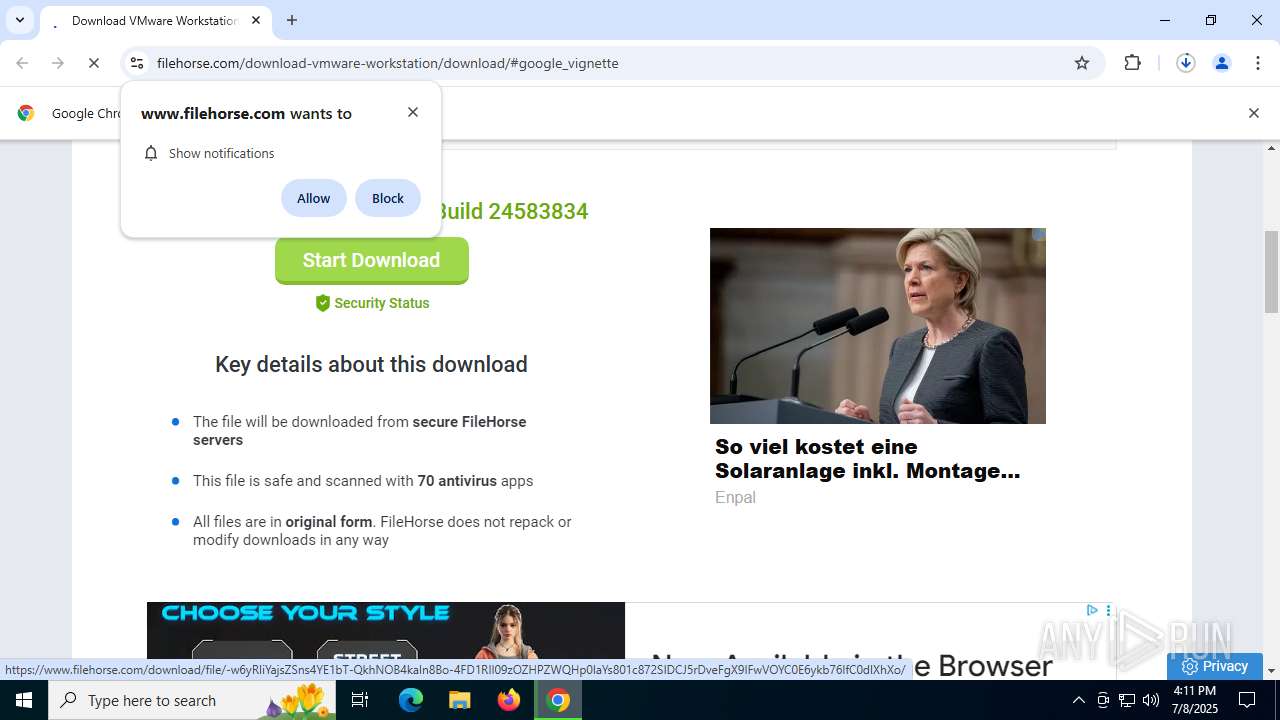Screen dimensions: 1280x720
Task: Close the Download VMware Workstation tab
Action: coord(256,20)
